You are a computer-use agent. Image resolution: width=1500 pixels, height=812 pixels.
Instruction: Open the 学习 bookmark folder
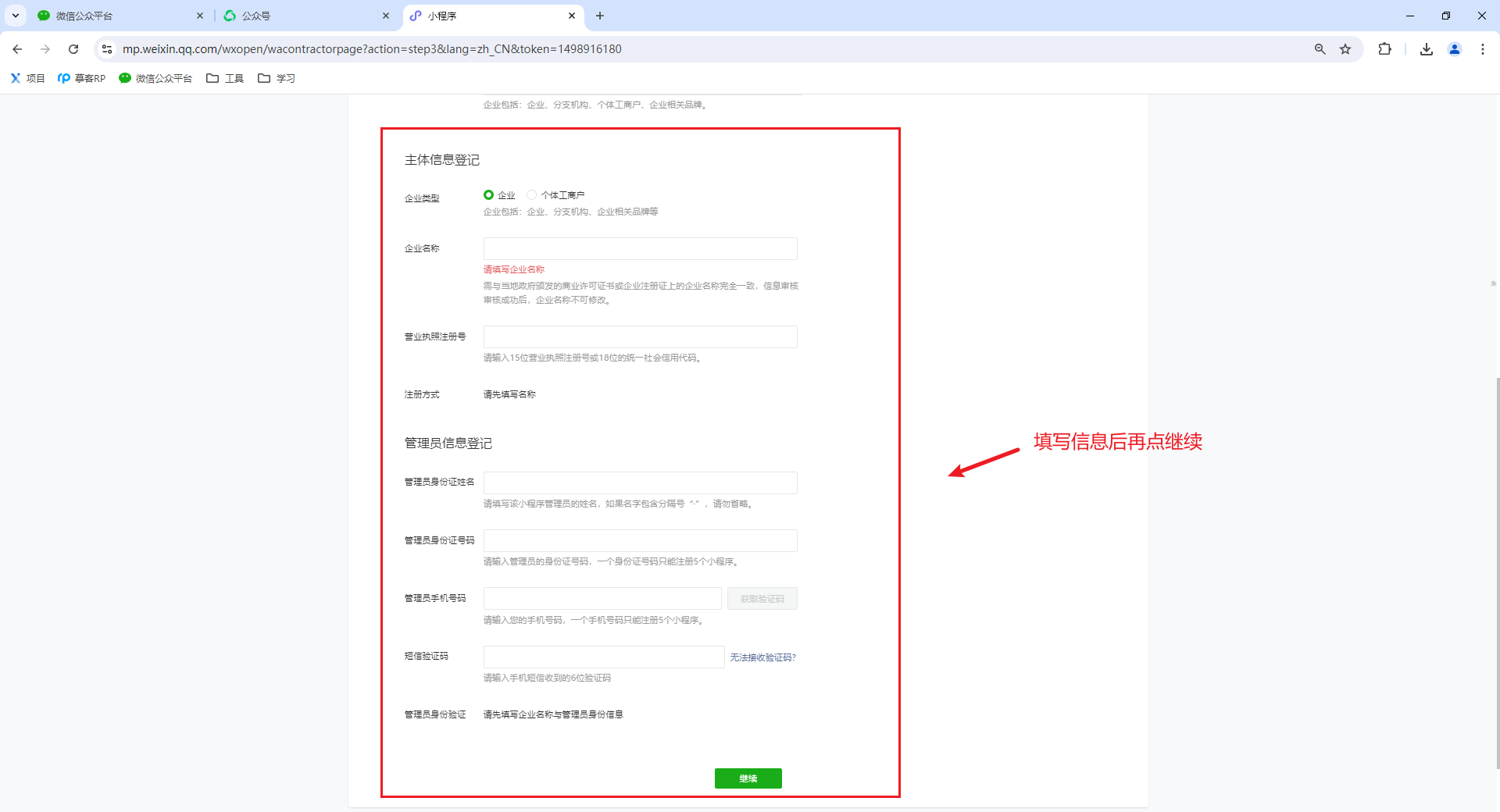pyautogui.click(x=277, y=78)
